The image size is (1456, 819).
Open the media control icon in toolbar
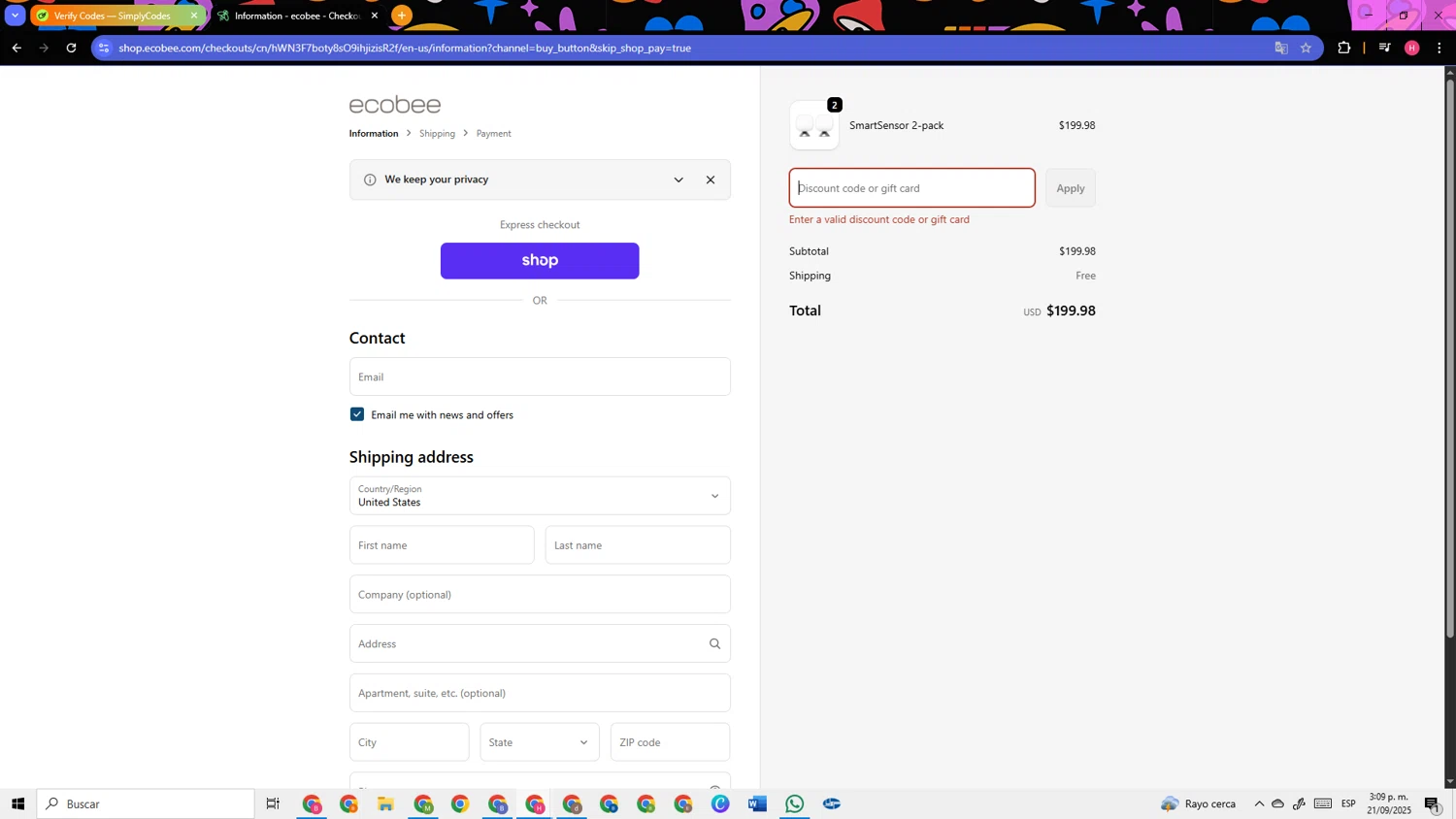coord(1385,48)
